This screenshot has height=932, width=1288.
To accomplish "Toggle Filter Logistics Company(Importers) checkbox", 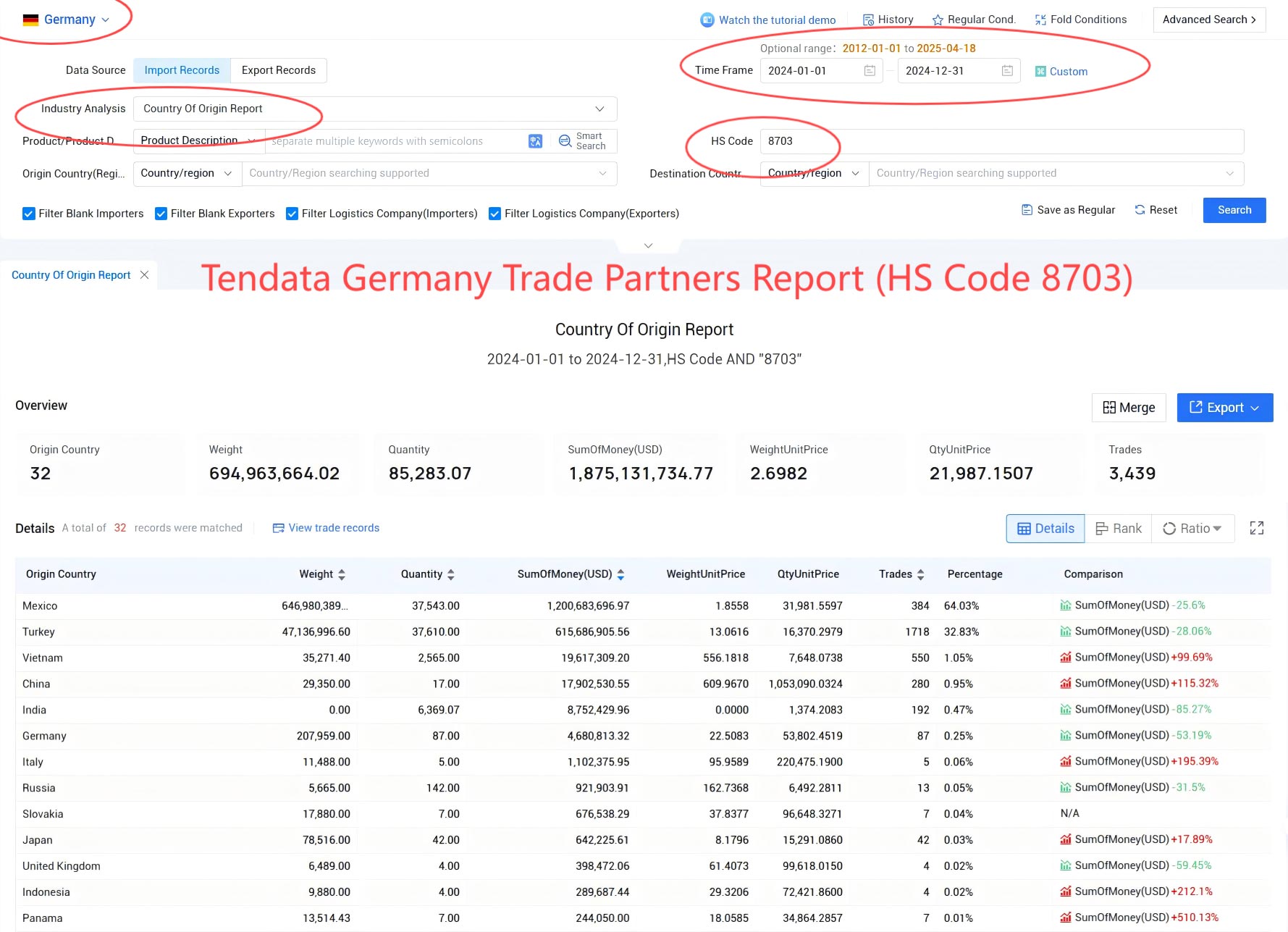I will point(292,214).
